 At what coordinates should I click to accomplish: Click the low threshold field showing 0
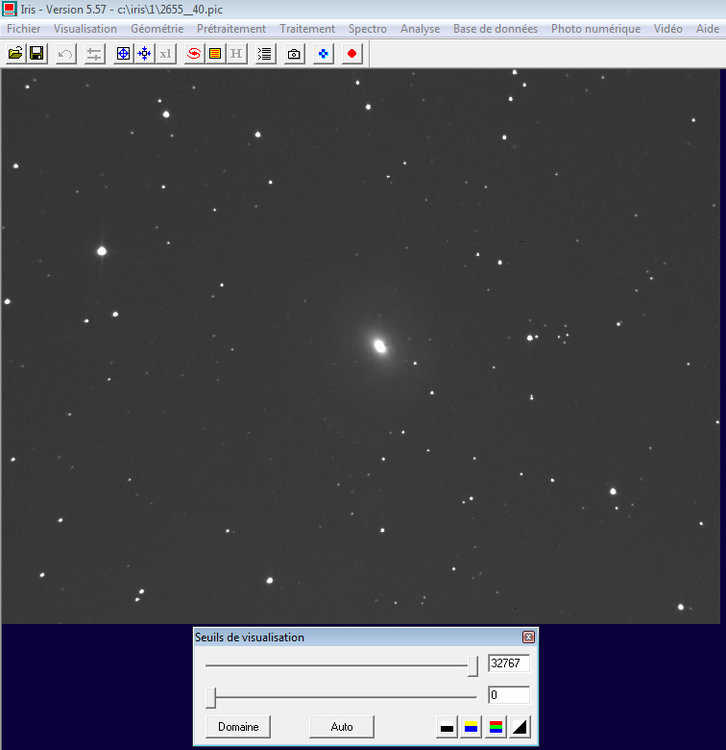click(x=508, y=695)
